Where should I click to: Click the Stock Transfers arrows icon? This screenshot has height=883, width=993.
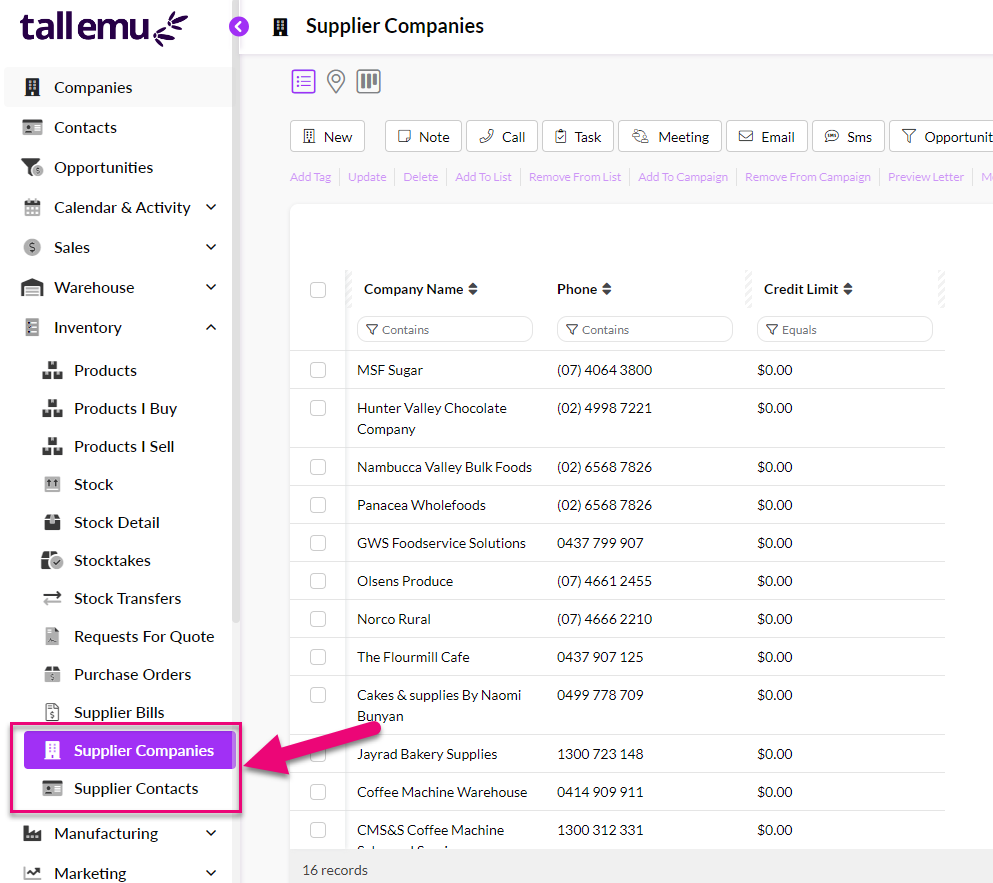pyautogui.click(x=53, y=599)
